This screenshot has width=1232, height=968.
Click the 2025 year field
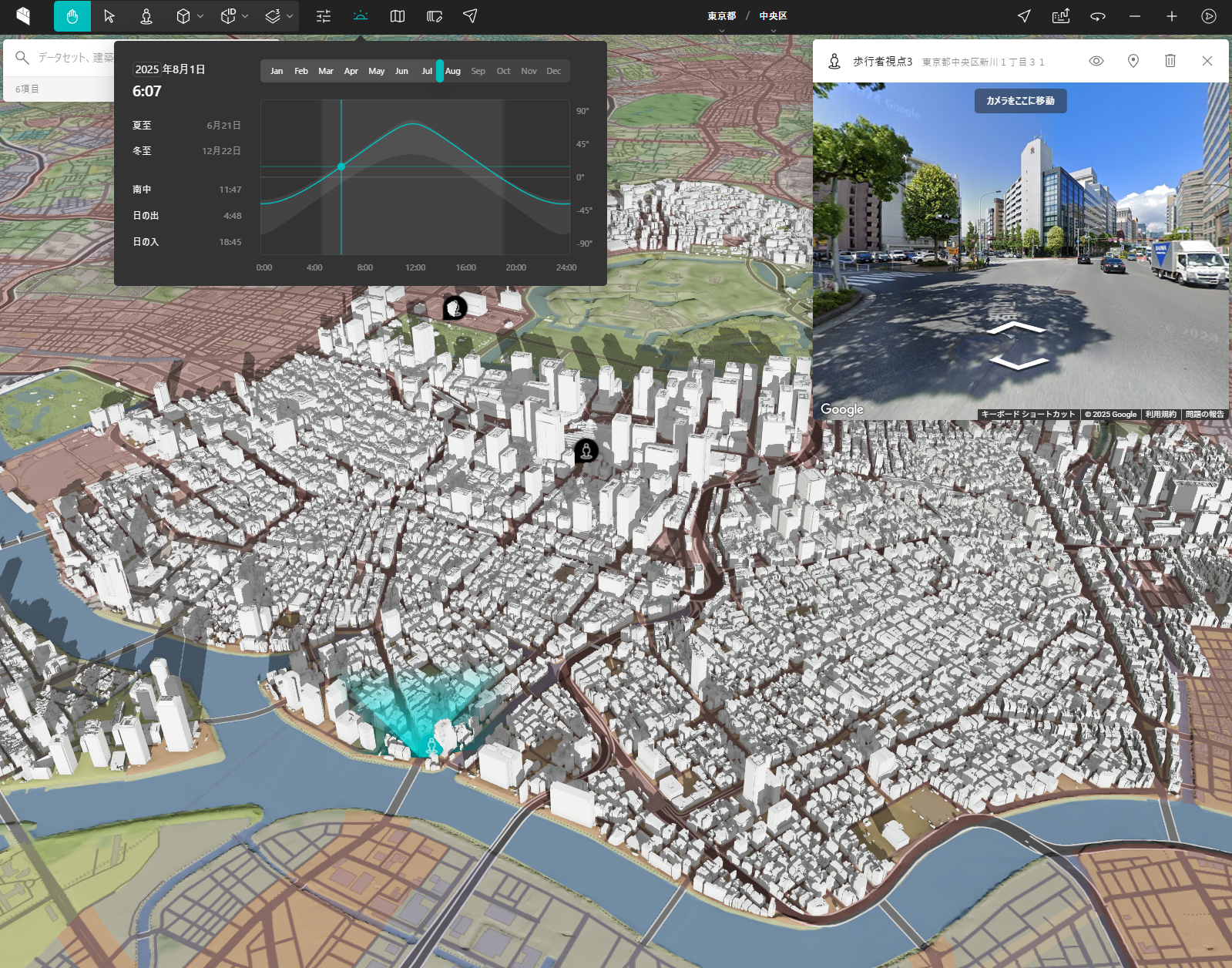point(146,69)
